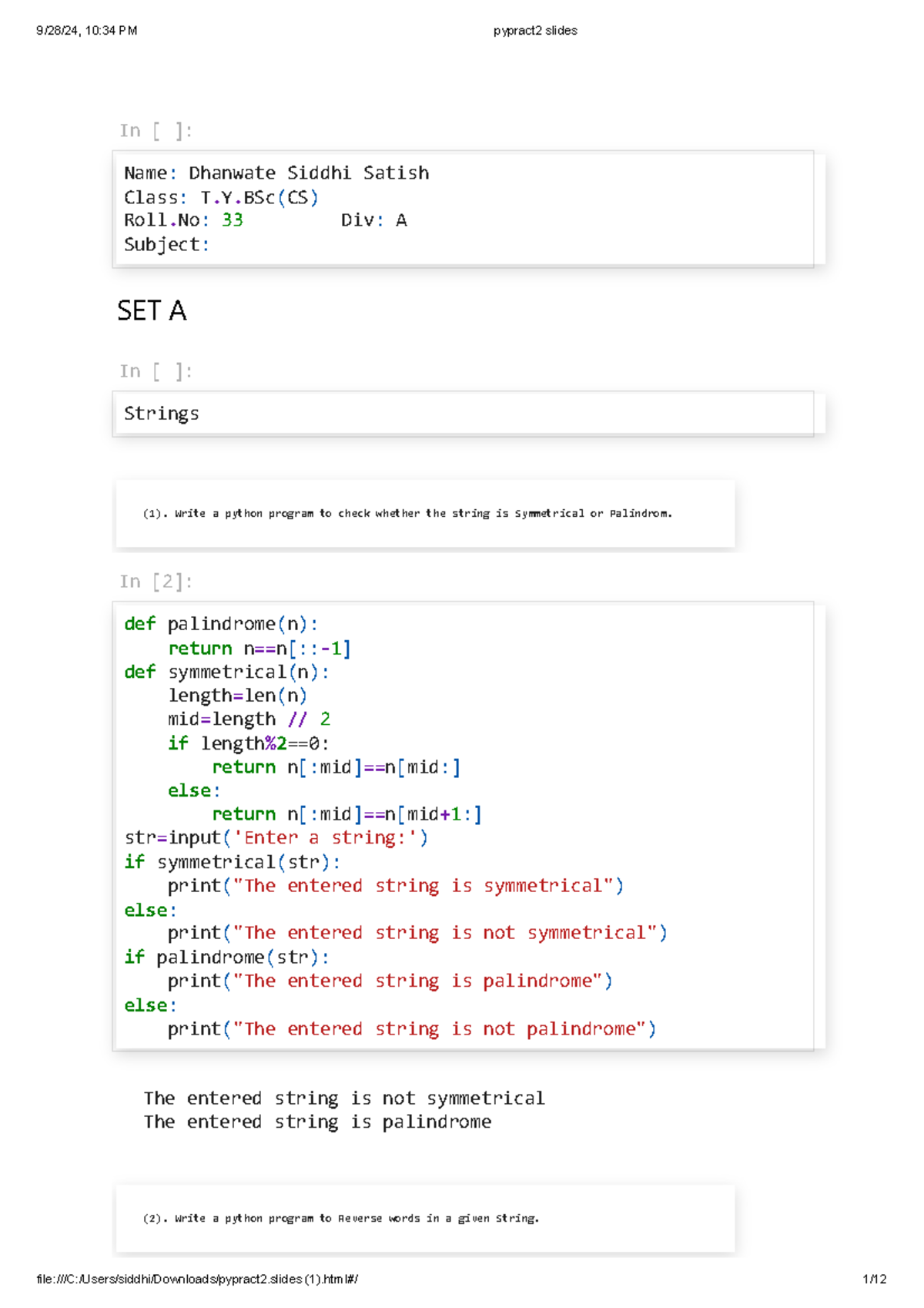Click the Roll.No: 33 text
The height and width of the screenshot is (1308, 924).
183,220
